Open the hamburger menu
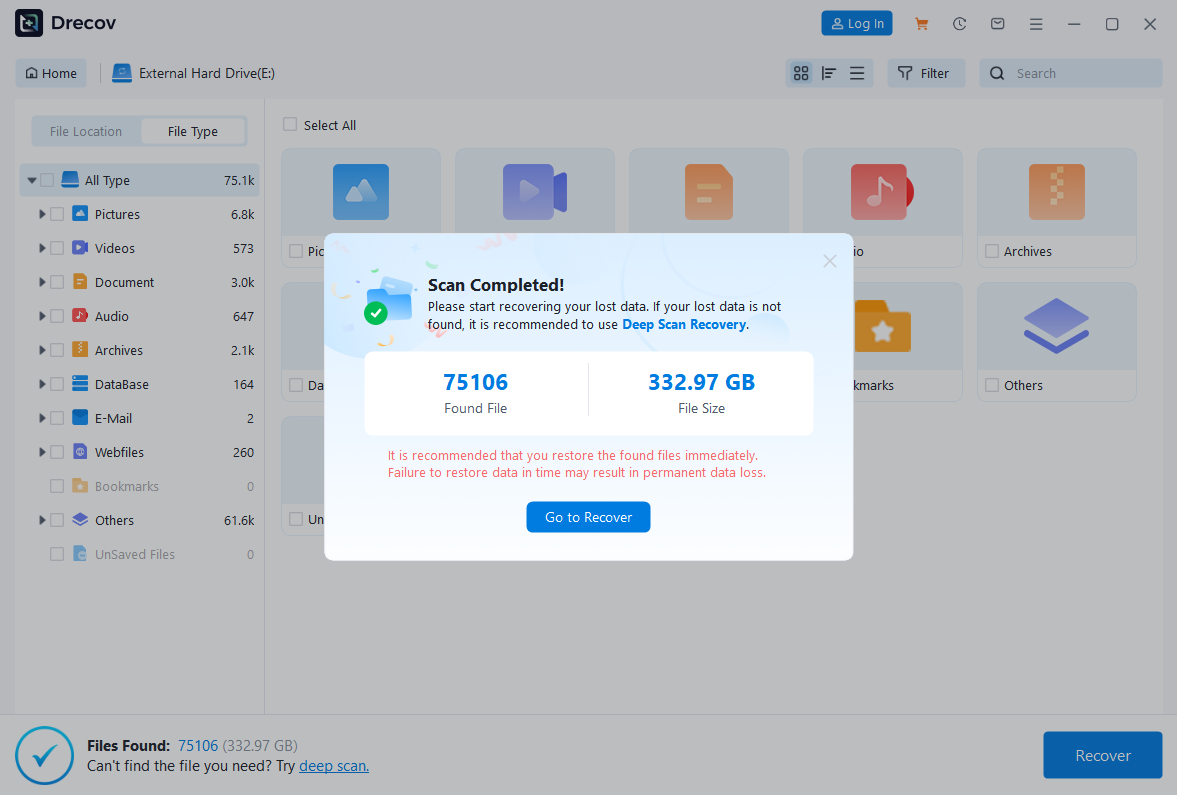 point(1036,23)
